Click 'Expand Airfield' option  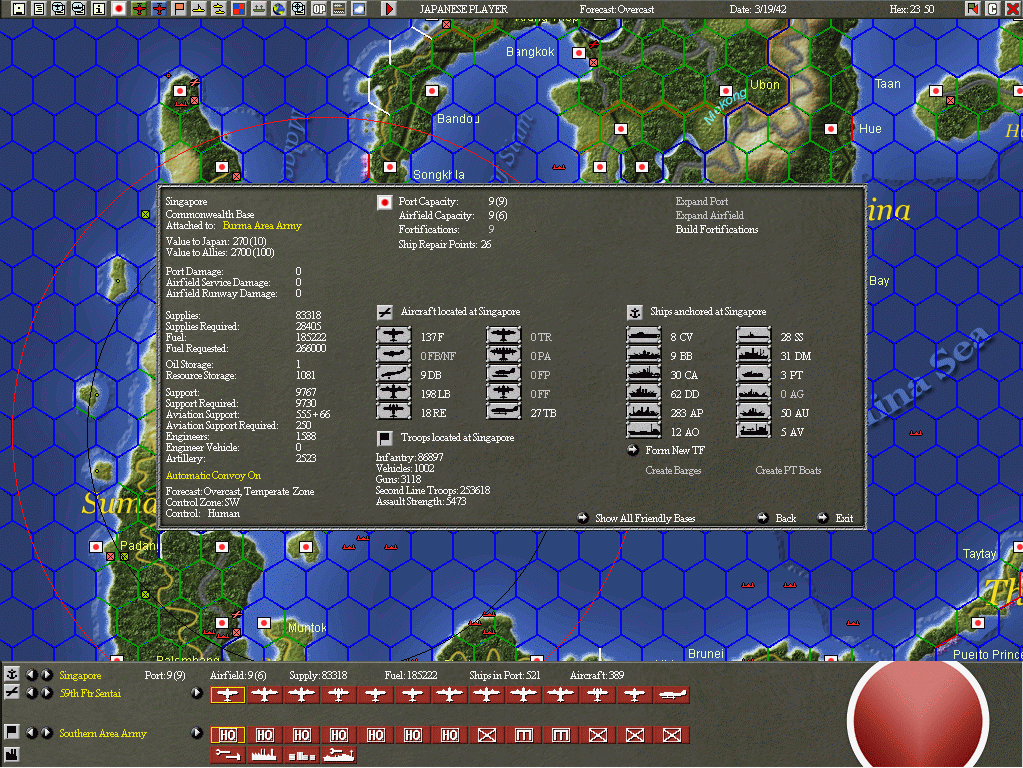click(x=709, y=215)
